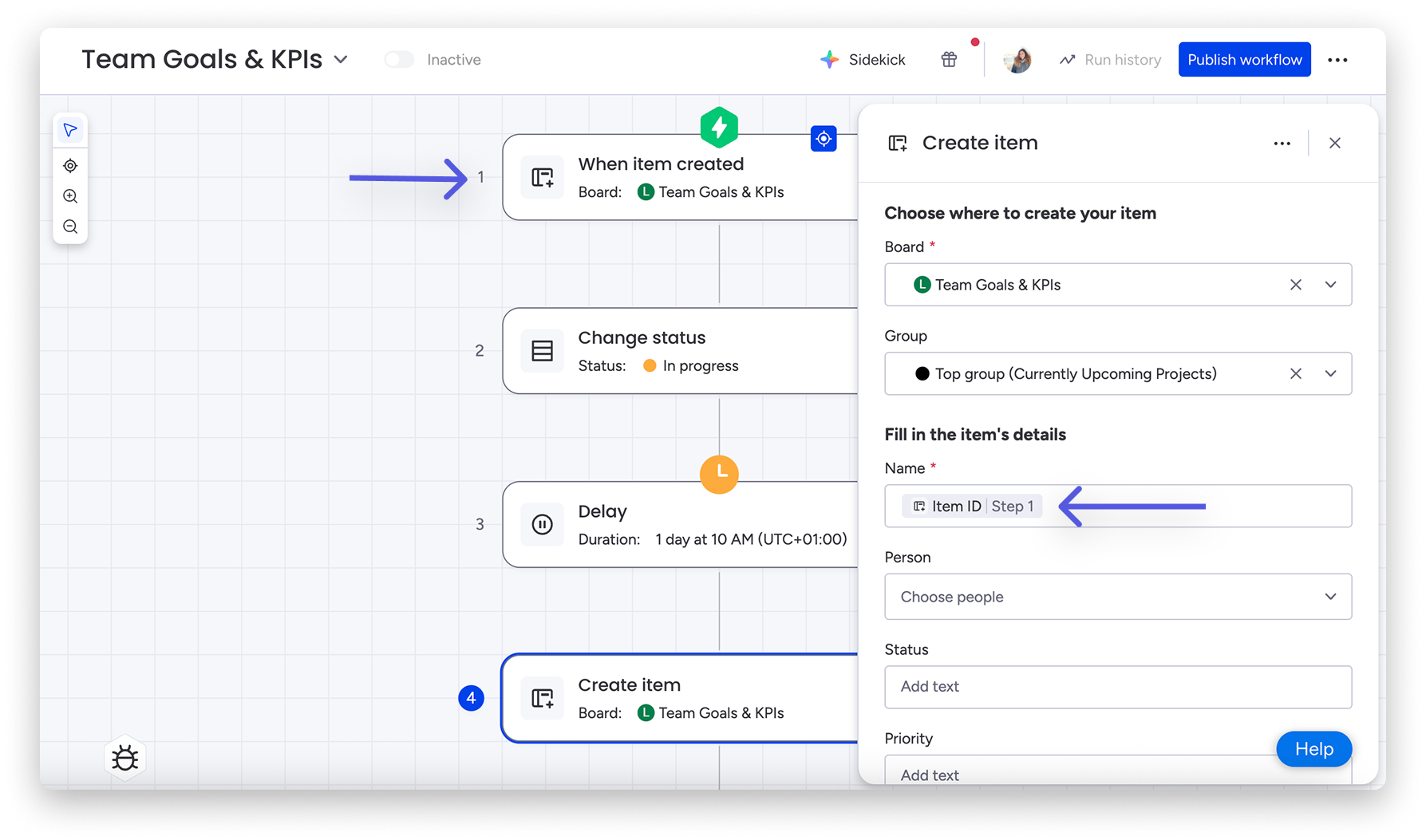This screenshot has height=840, width=1426.
Task: Click the Publish workflow button
Action: pos(1244,60)
